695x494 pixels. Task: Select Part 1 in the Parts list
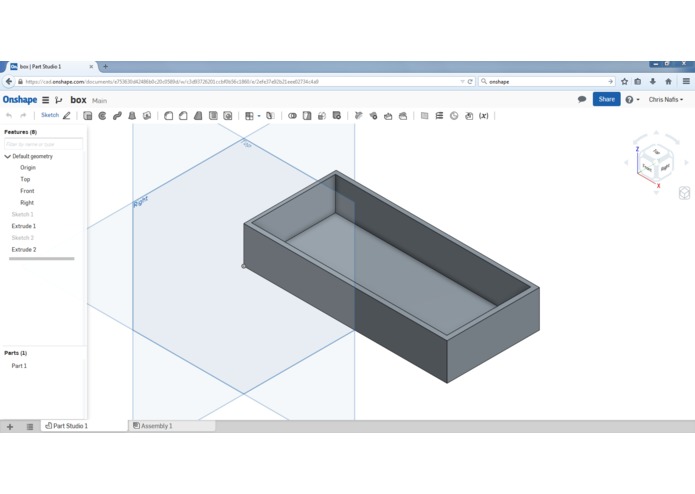pyautogui.click(x=19, y=366)
